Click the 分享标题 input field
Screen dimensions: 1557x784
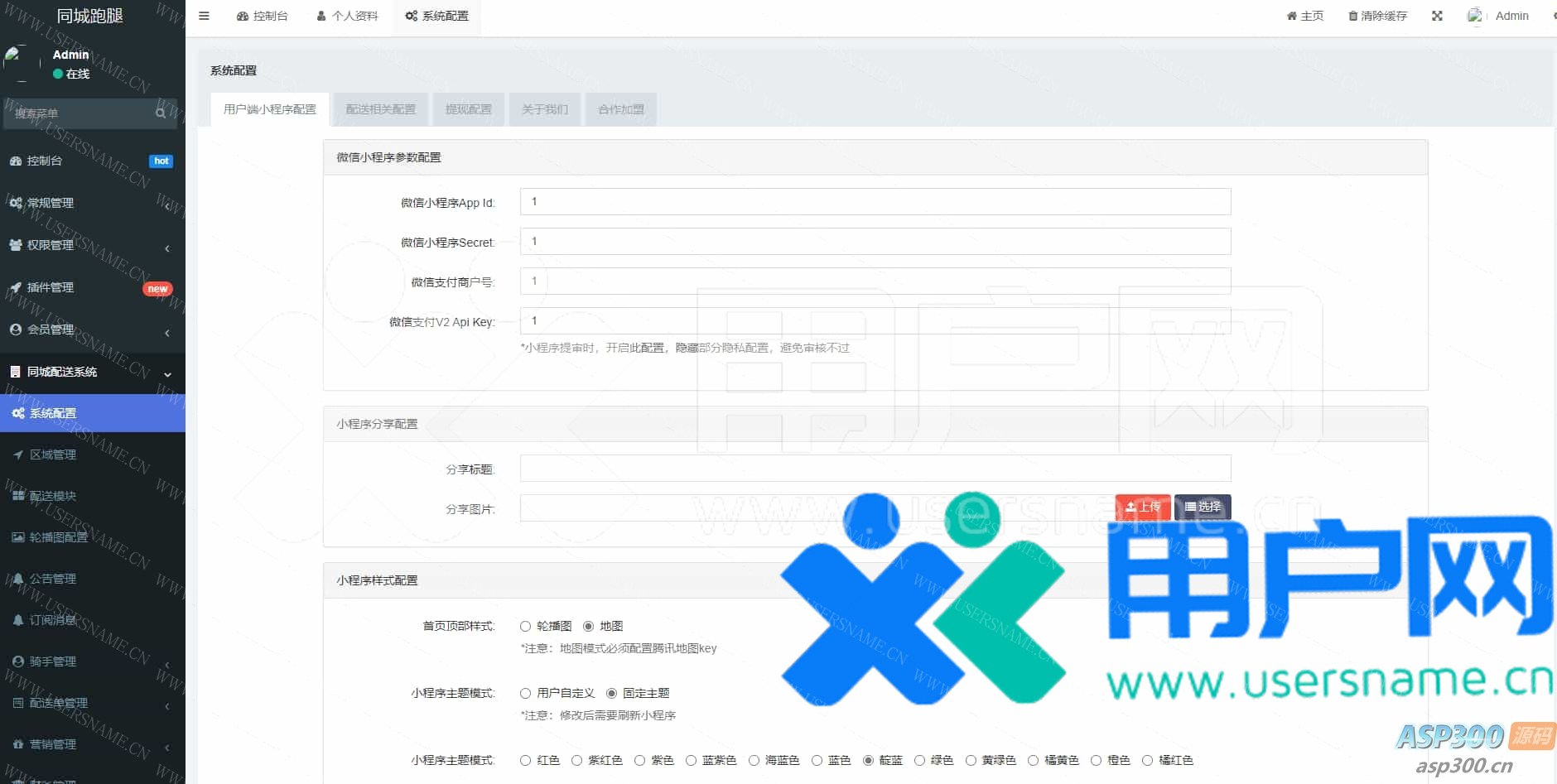[x=875, y=469]
